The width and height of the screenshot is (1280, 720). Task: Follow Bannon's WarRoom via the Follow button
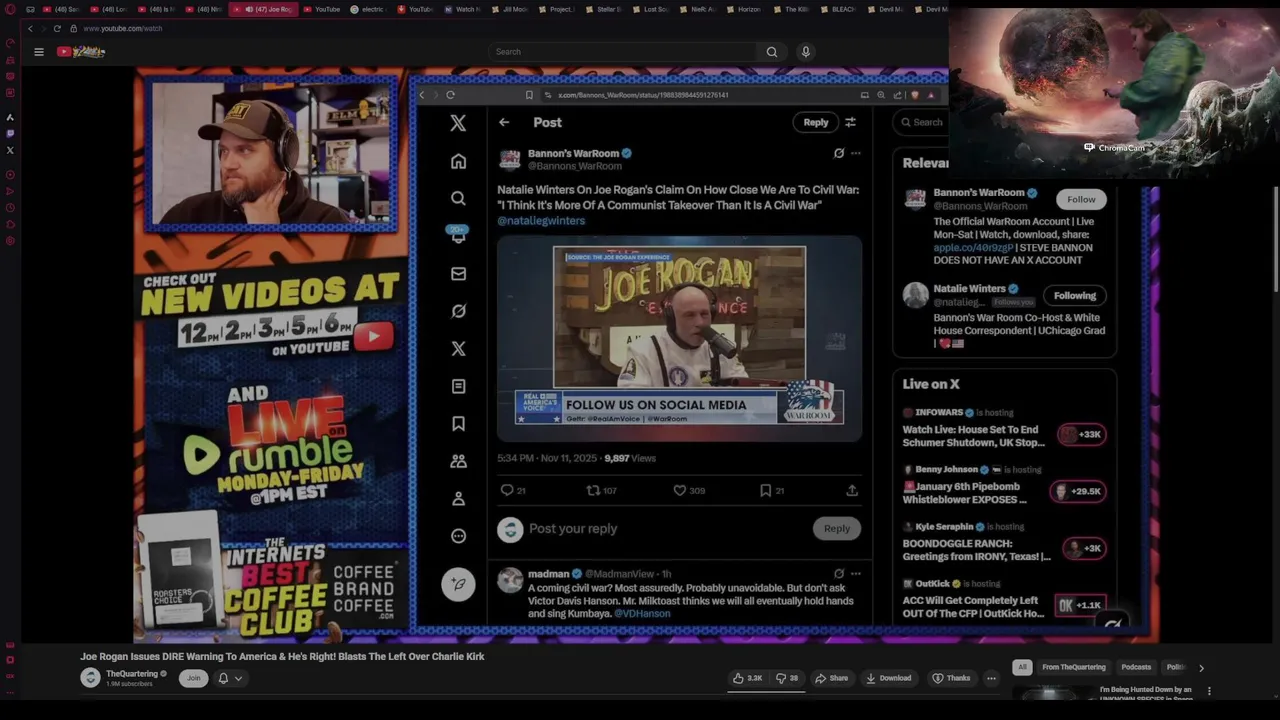point(1081,199)
